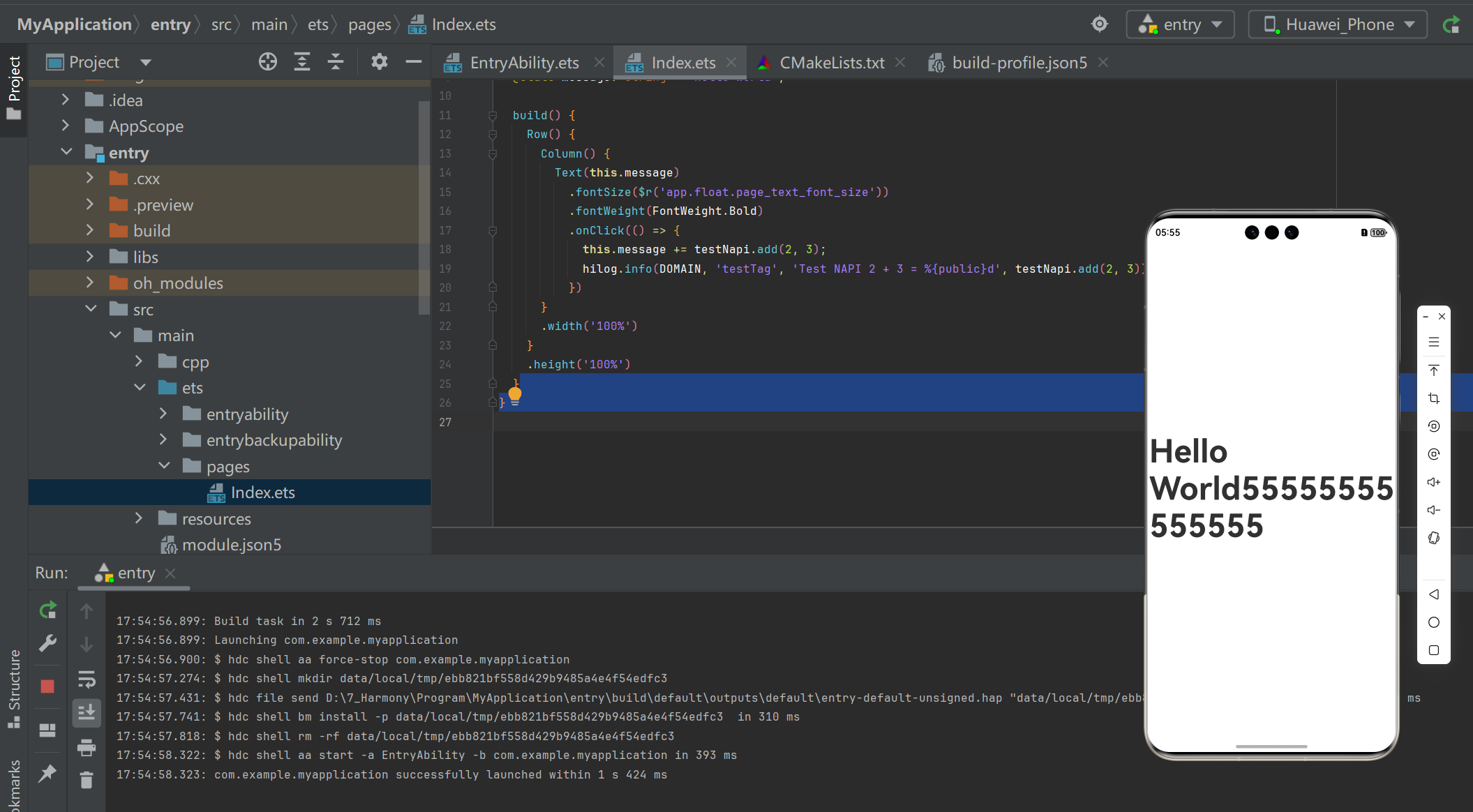This screenshot has width=1473, height=812.
Task: Select module.json5 in the project tree
Action: point(231,545)
